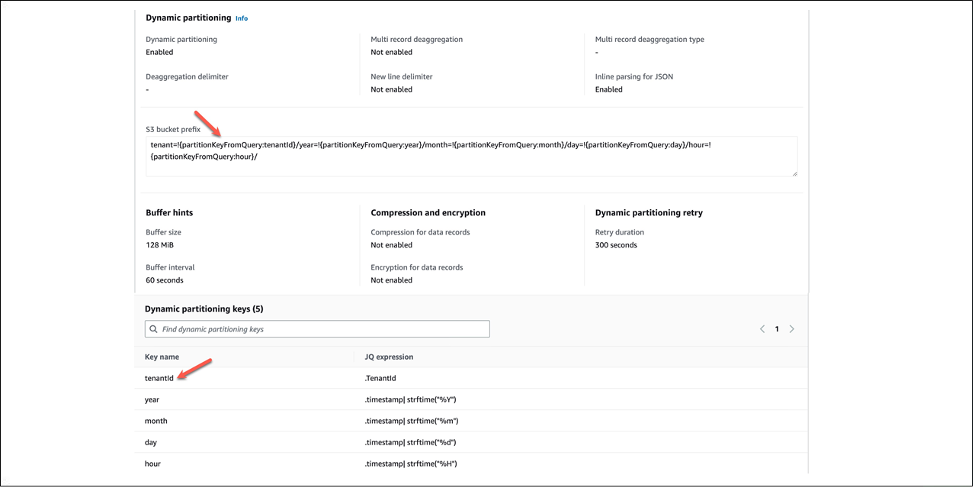Click the Find dynamic partitioning keys search field
The width and height of the screenshot is (977, 489).
coord(317,329)
